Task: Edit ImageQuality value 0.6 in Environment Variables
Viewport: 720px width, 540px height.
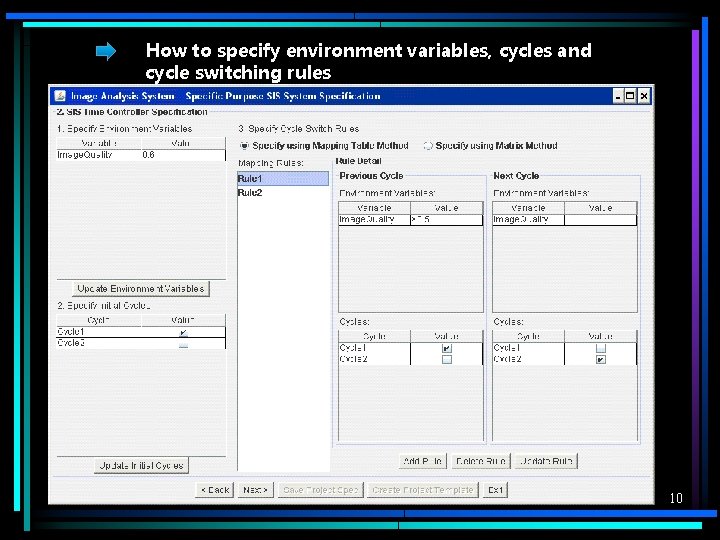Action: click(x=183, y=155)
